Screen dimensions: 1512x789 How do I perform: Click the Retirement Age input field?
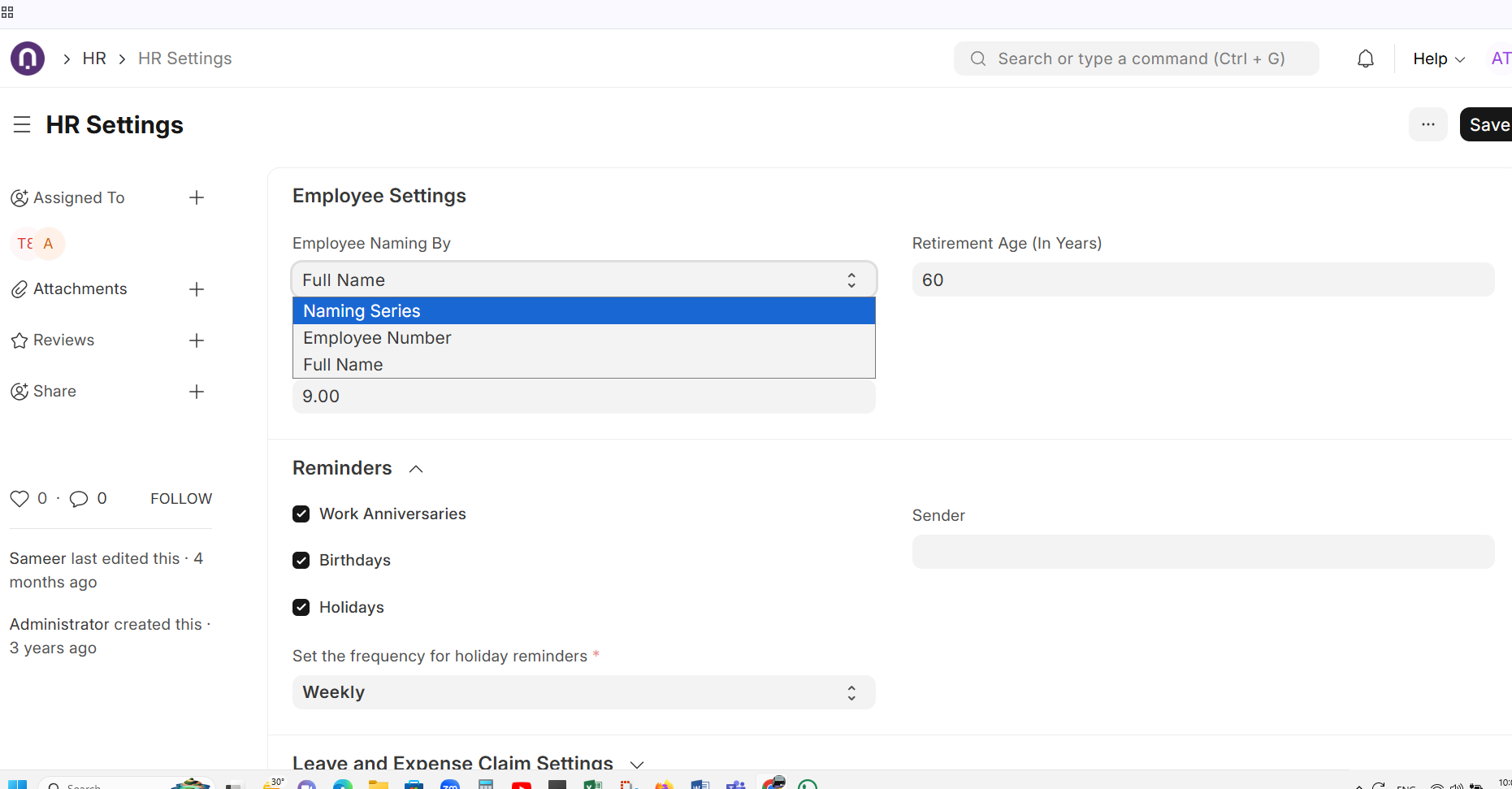[x=1202, y=280]
